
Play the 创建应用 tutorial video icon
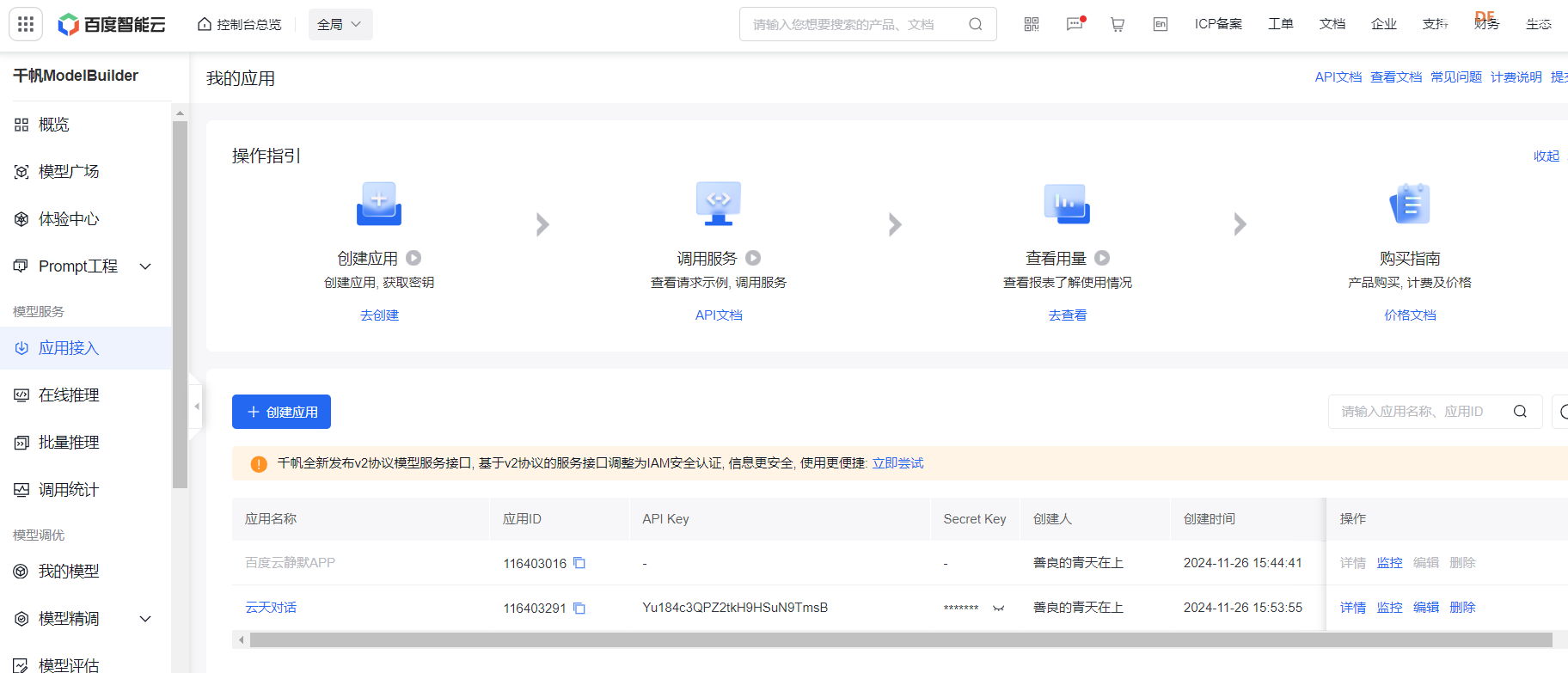pyautogui.click(x=413, y=258)
